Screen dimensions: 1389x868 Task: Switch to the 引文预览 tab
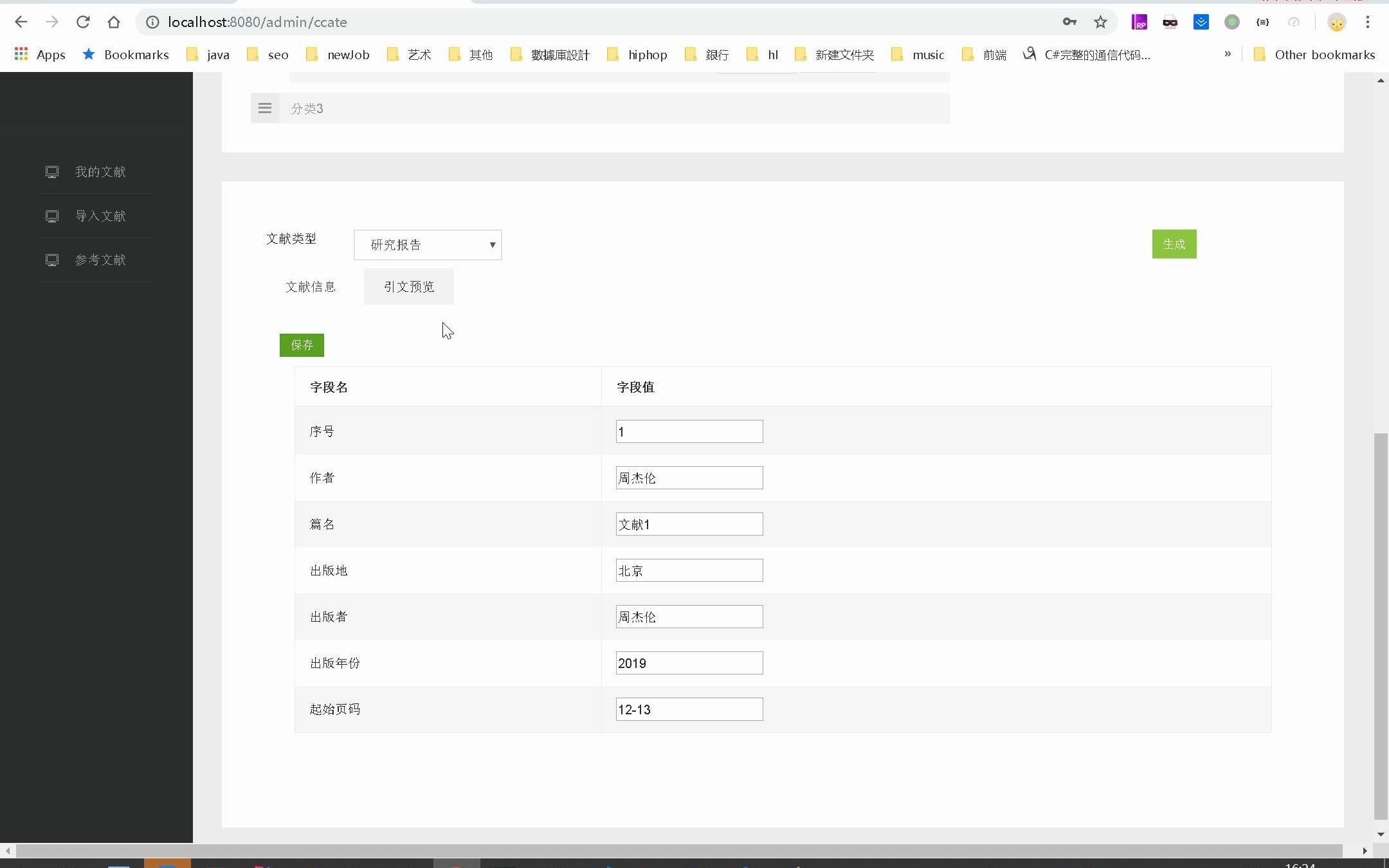click(408, 286)
